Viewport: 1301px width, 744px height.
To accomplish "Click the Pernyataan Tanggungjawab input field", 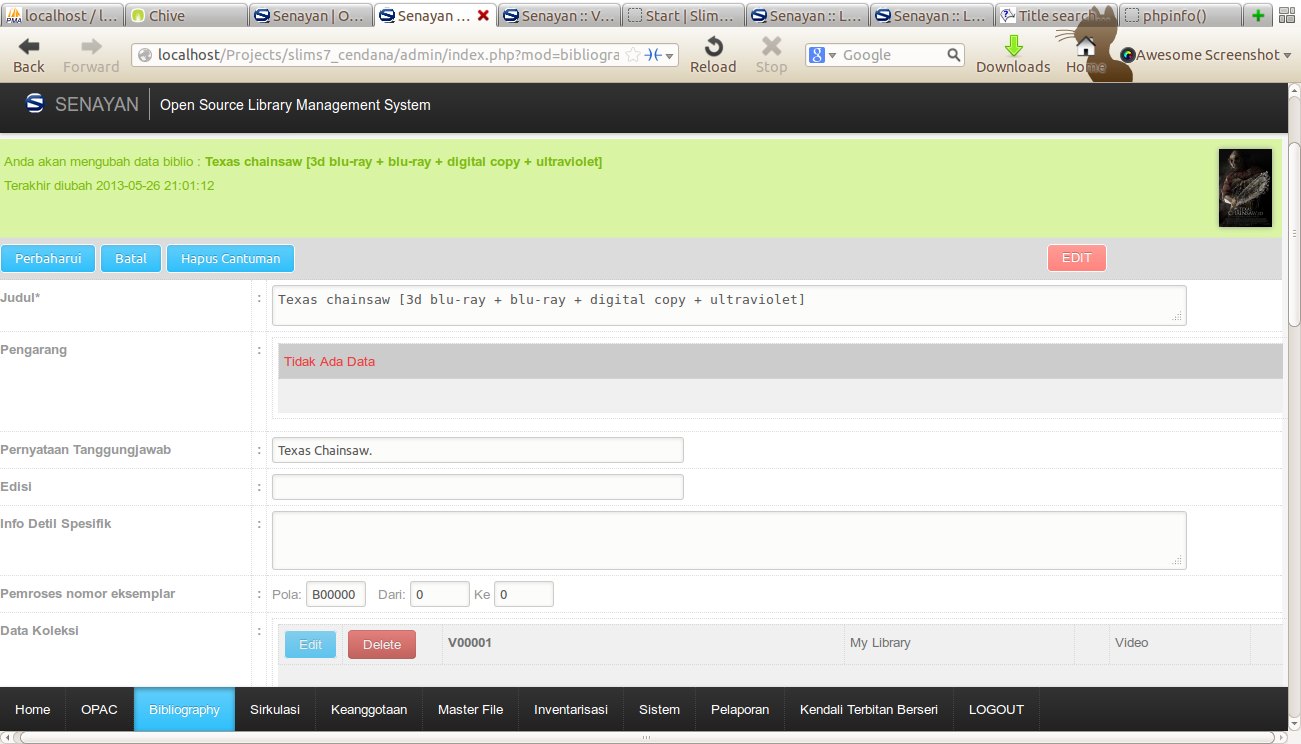I will (478, 450).
